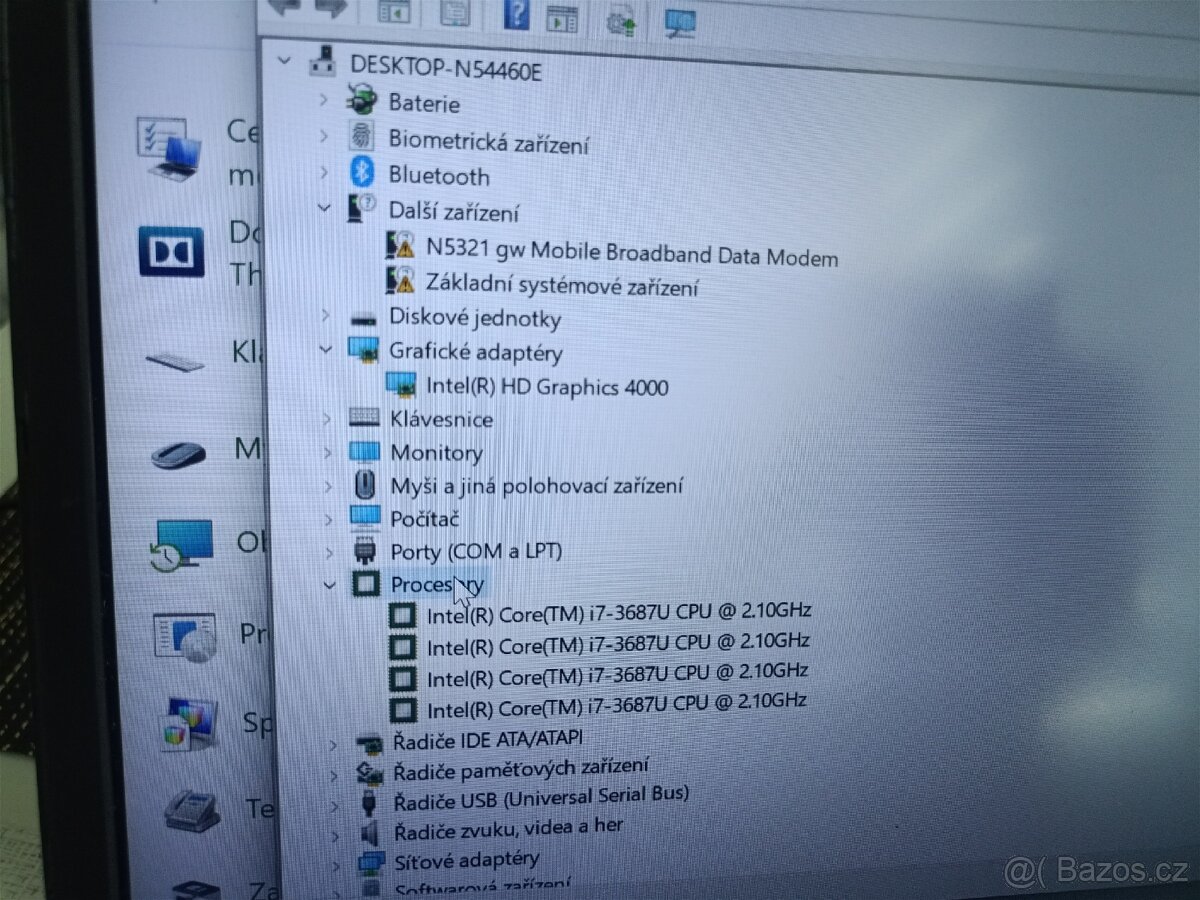Image resolution: width=1200 pixels, height=900 pixels.
Task: Select Řadiče USB (Universal Serial Bus) label
Action: [541, 799]
